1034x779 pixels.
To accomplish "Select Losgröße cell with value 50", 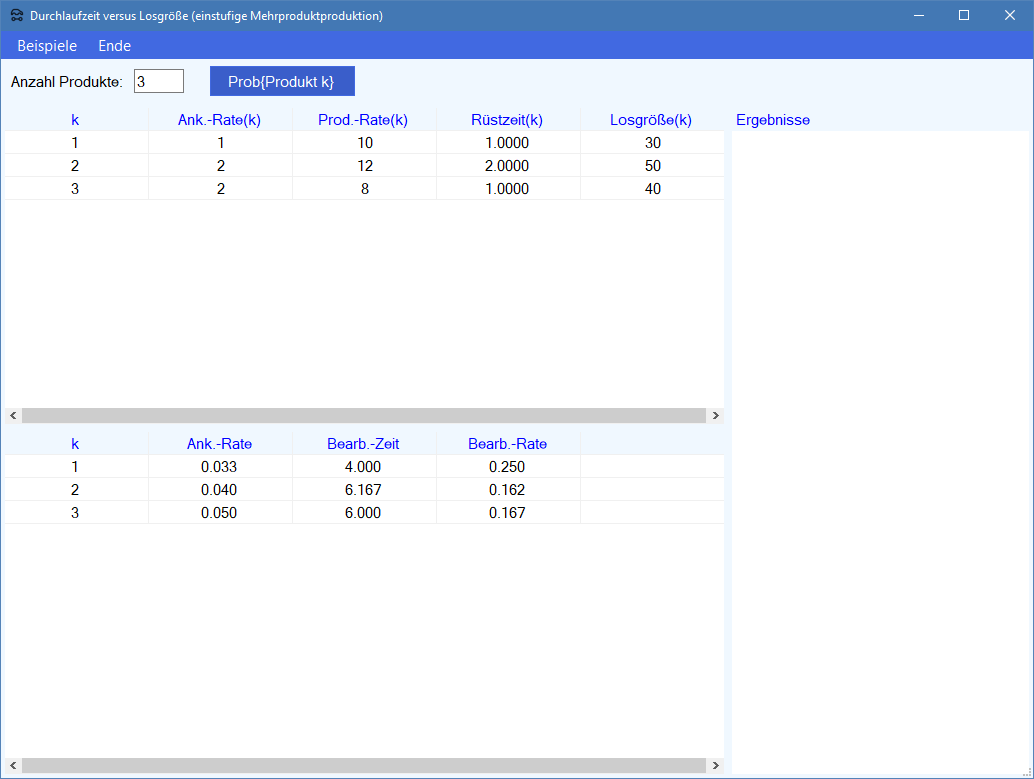I will (x=652, y=166).
